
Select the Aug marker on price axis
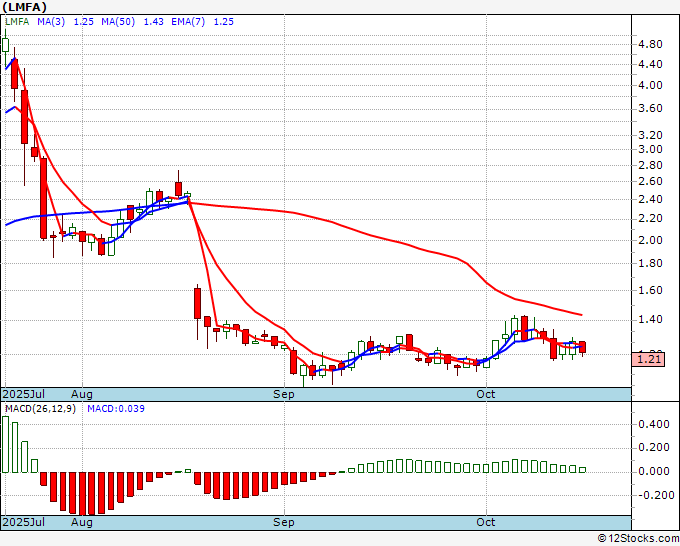(82, 394)
